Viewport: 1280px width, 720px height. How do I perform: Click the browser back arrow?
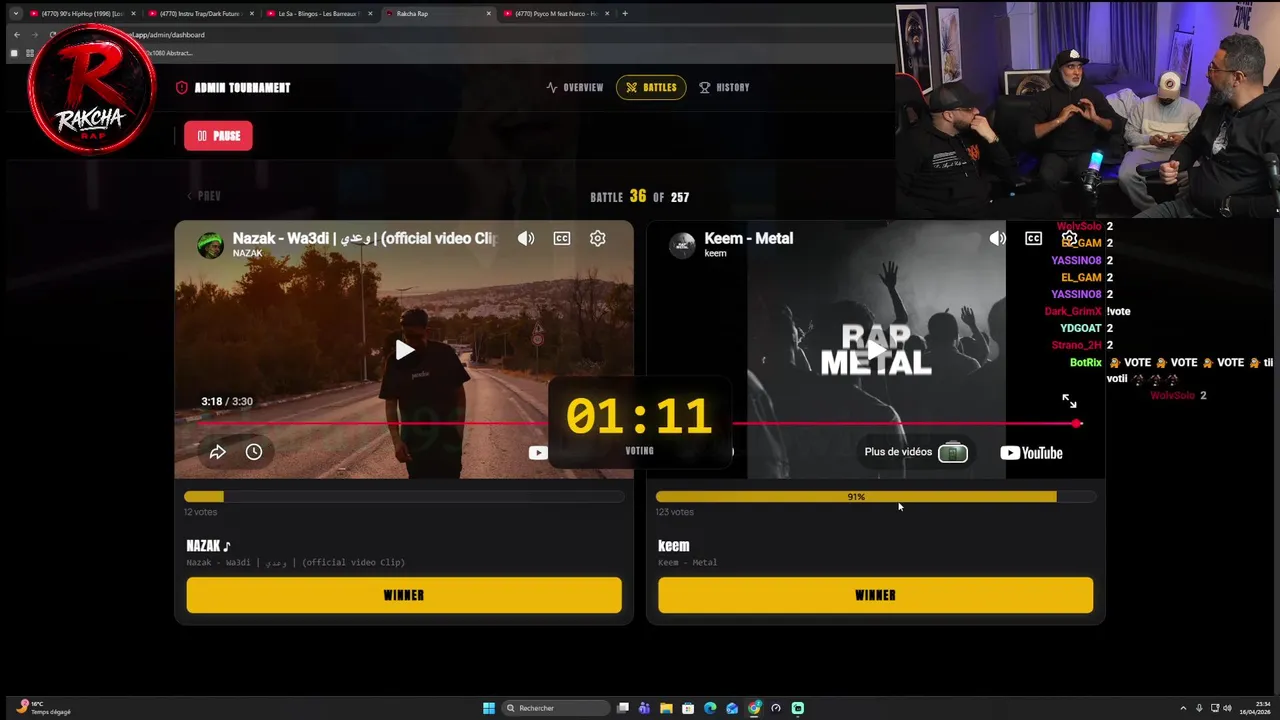17,35
